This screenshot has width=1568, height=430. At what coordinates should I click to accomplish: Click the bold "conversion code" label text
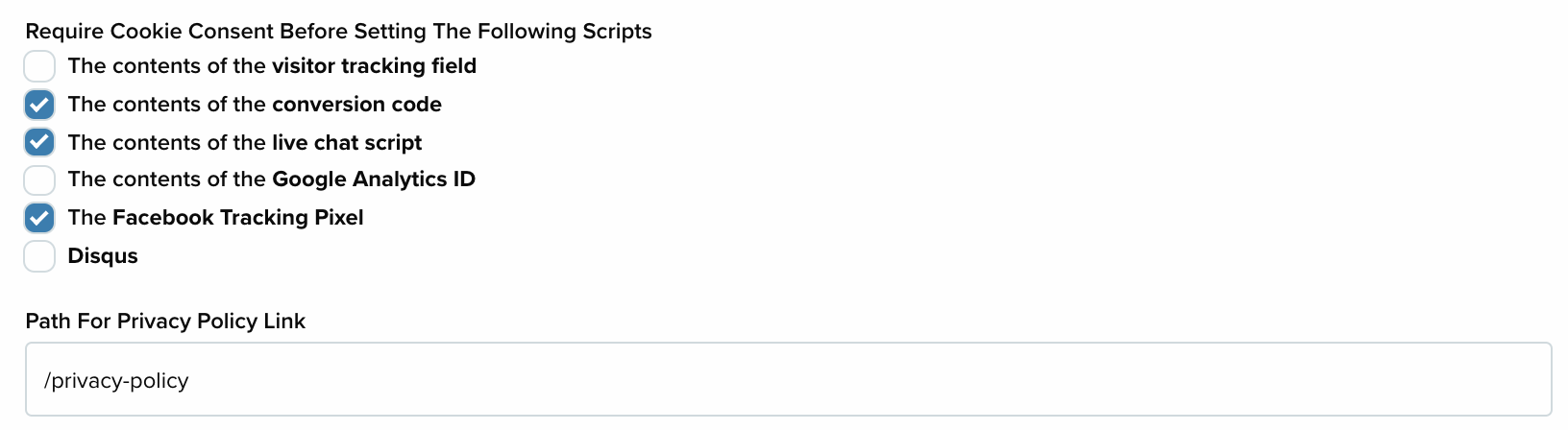[356, 105]
